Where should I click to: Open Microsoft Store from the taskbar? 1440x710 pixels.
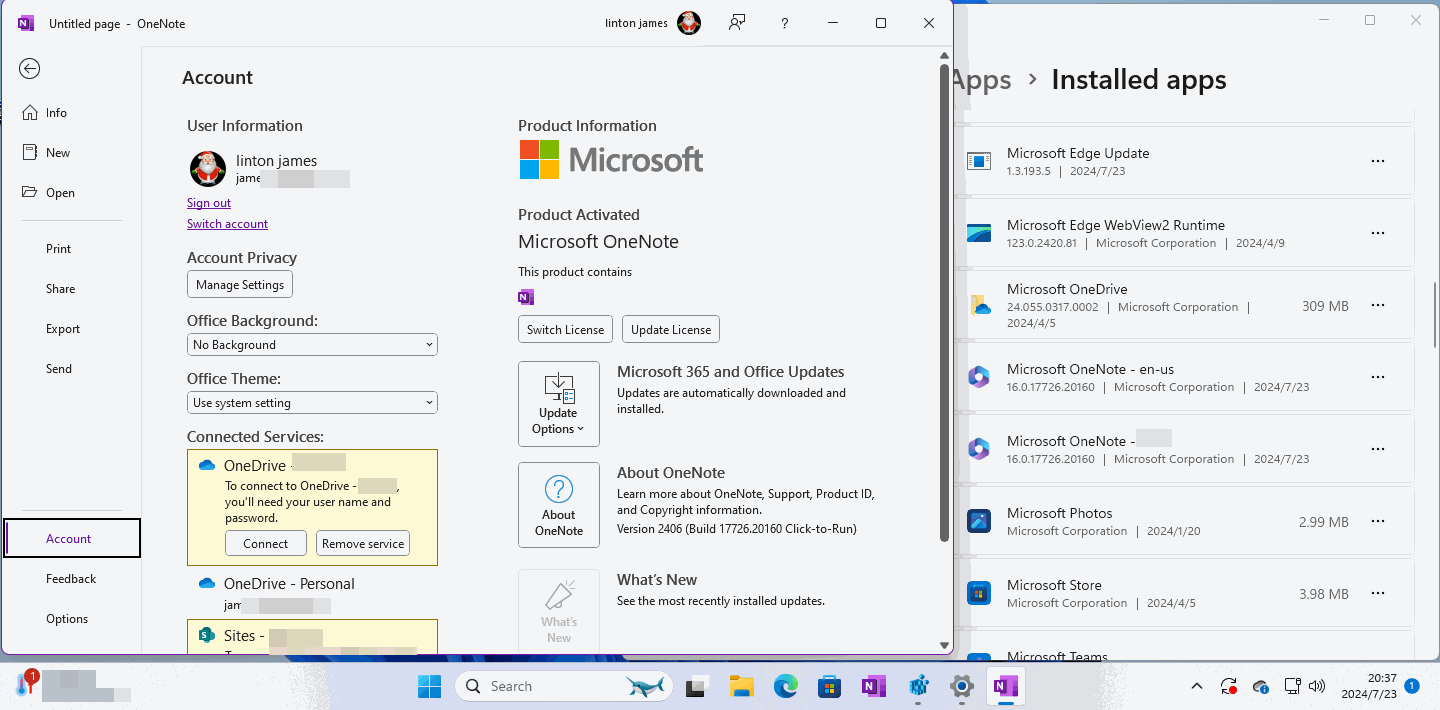tap(829, 686)
